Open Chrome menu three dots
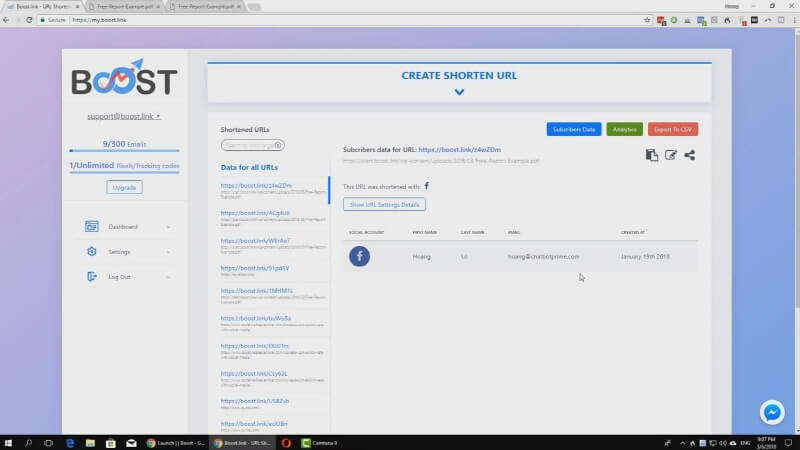The height and width of the screenshot is (450, 800). coord(794,20)
